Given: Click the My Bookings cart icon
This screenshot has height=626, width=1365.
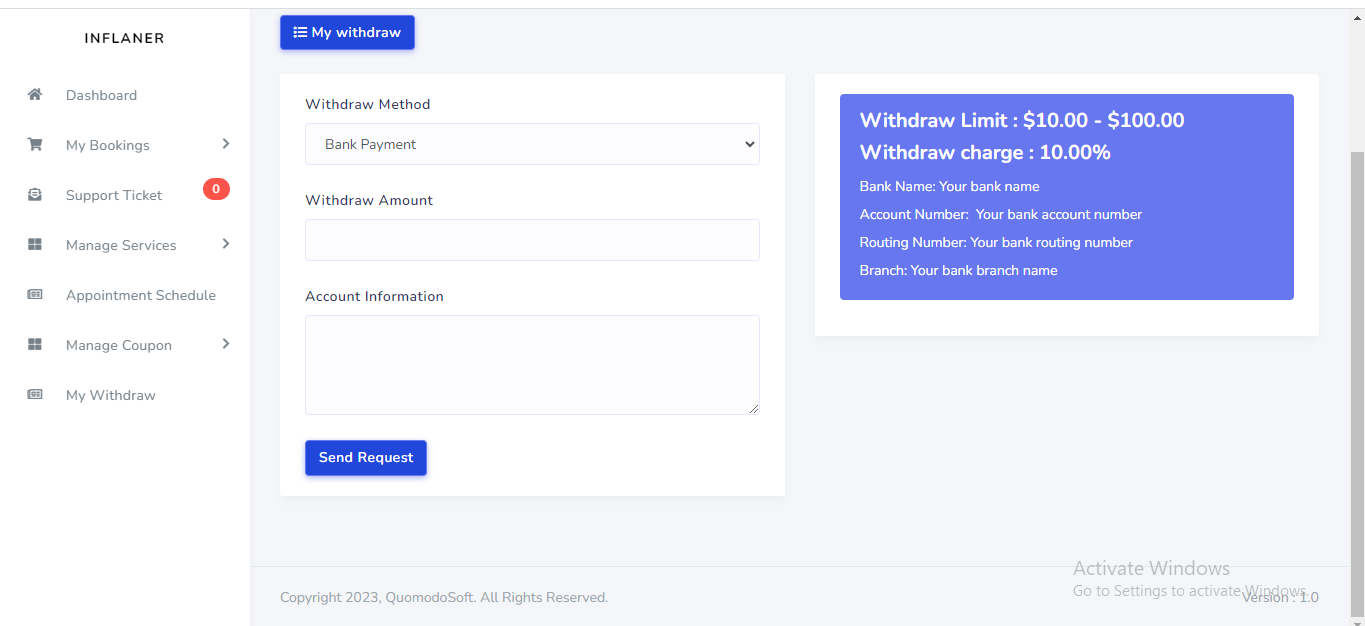Looking at the screenshot, I should 35,145.
